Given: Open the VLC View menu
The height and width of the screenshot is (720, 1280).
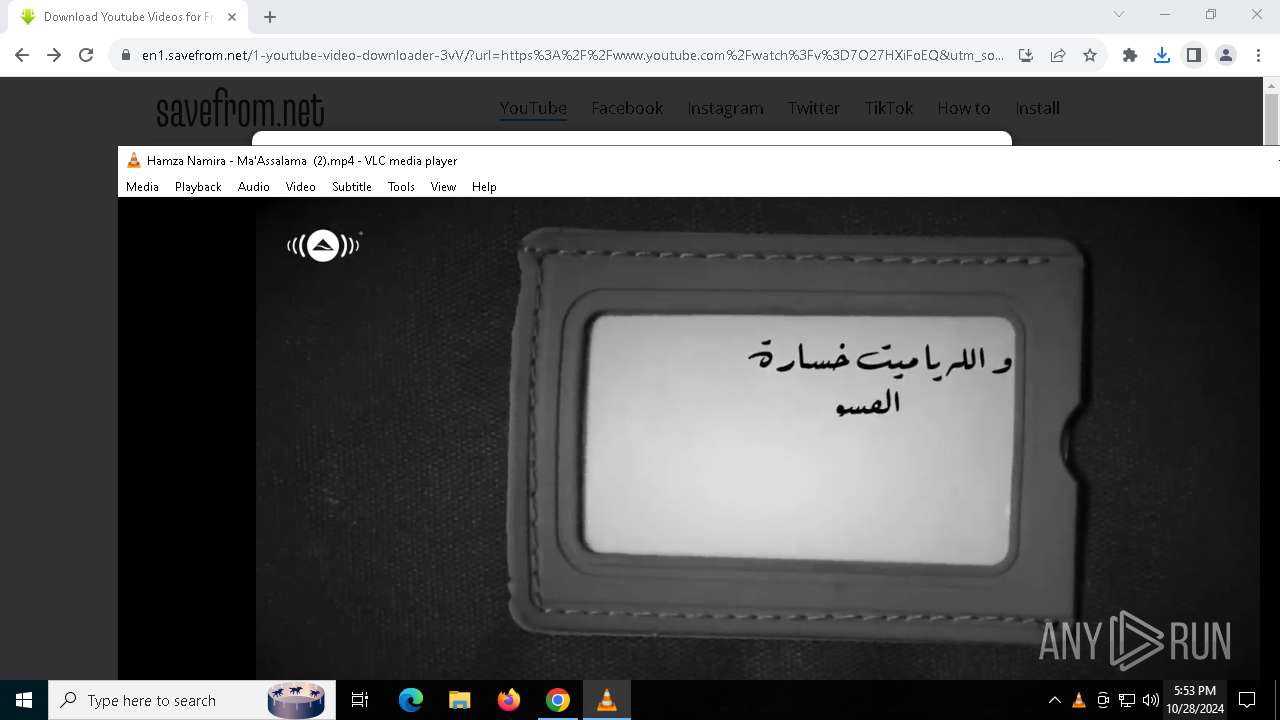Looking at the screenshot, I should coord(443,187).
